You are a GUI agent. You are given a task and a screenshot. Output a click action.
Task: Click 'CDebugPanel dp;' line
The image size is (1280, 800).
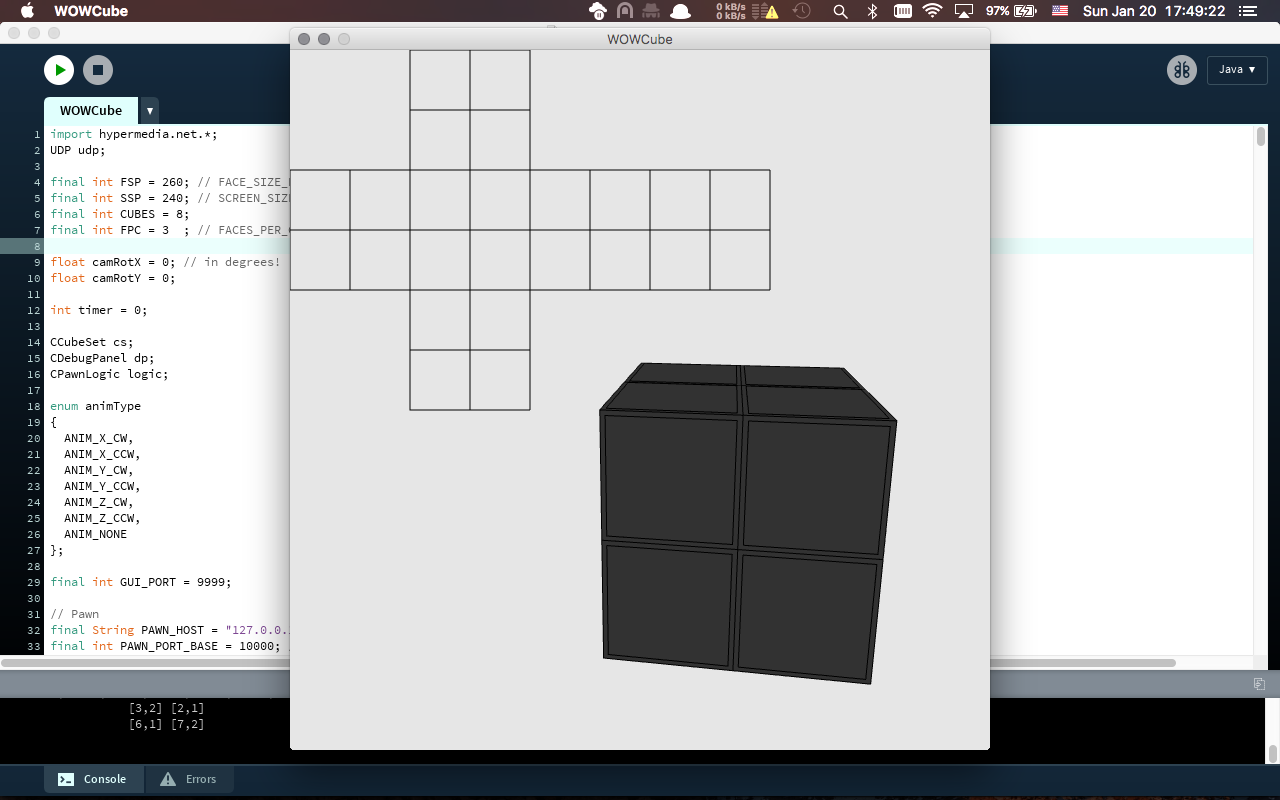tap(102, 358)
